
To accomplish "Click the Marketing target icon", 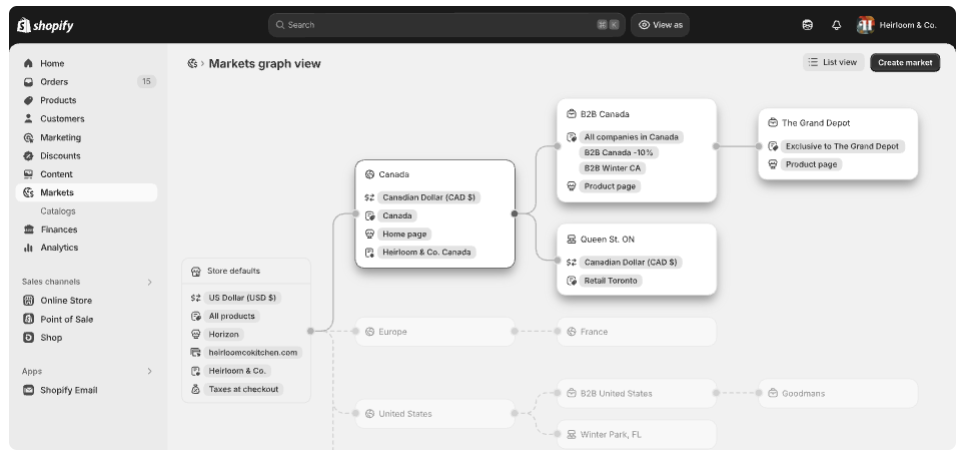I will (28, 137).
